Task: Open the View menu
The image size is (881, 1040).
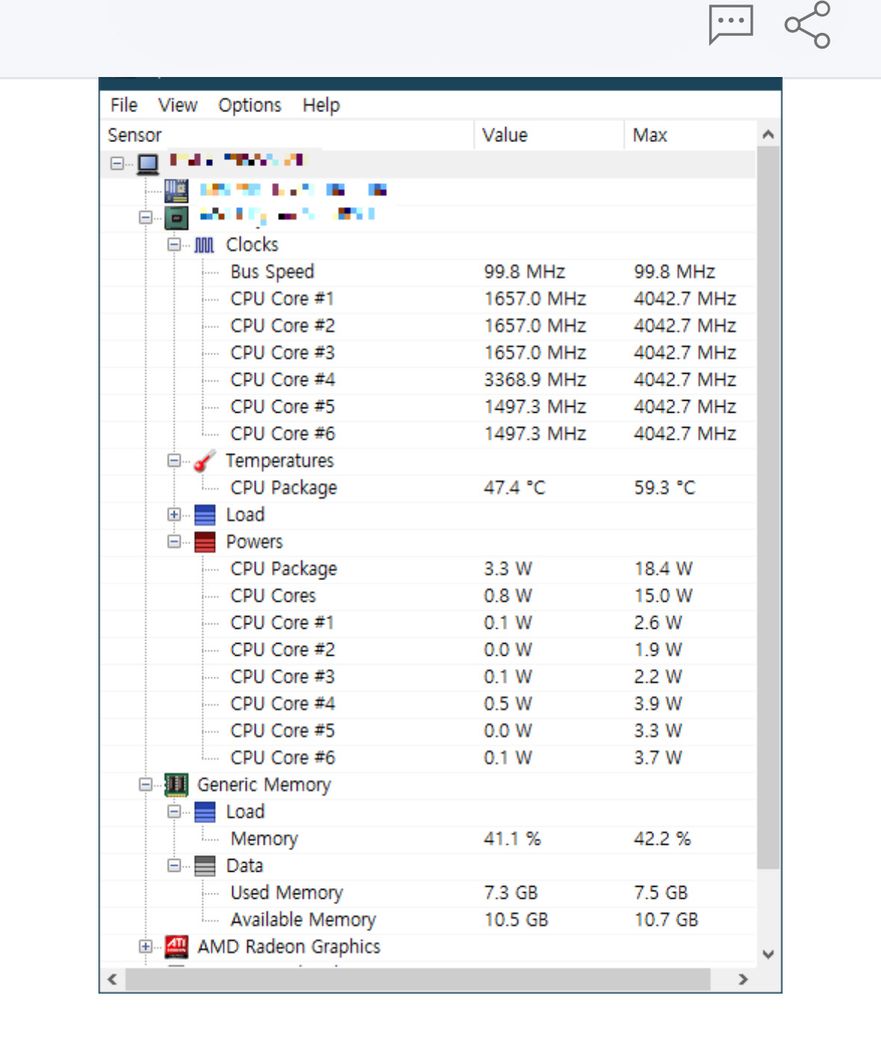Action: click(178, 105)
